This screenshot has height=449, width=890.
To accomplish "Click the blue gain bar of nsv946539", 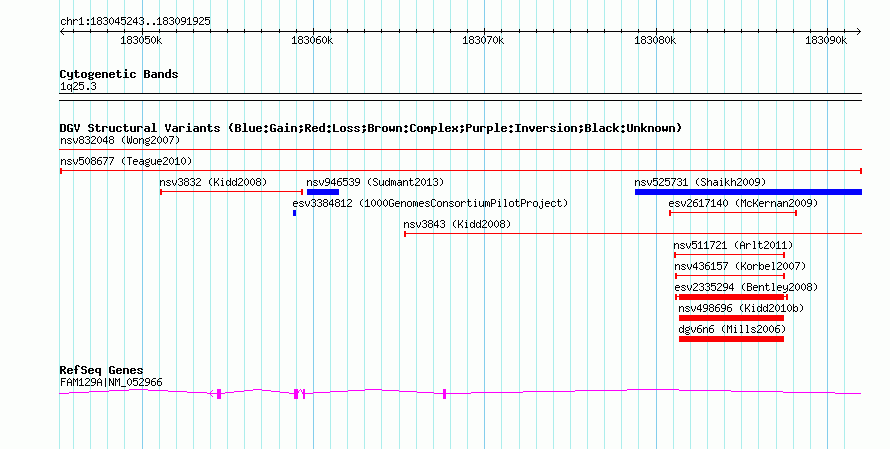I will pyautogui.click(x=323, y=192).
